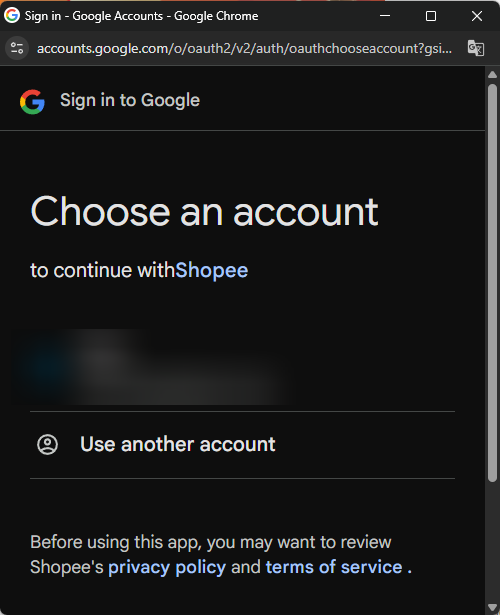Maximize the Google Chrome sign-in window
The height and width of the screenshot is (615, 500).
click(431, 16)
